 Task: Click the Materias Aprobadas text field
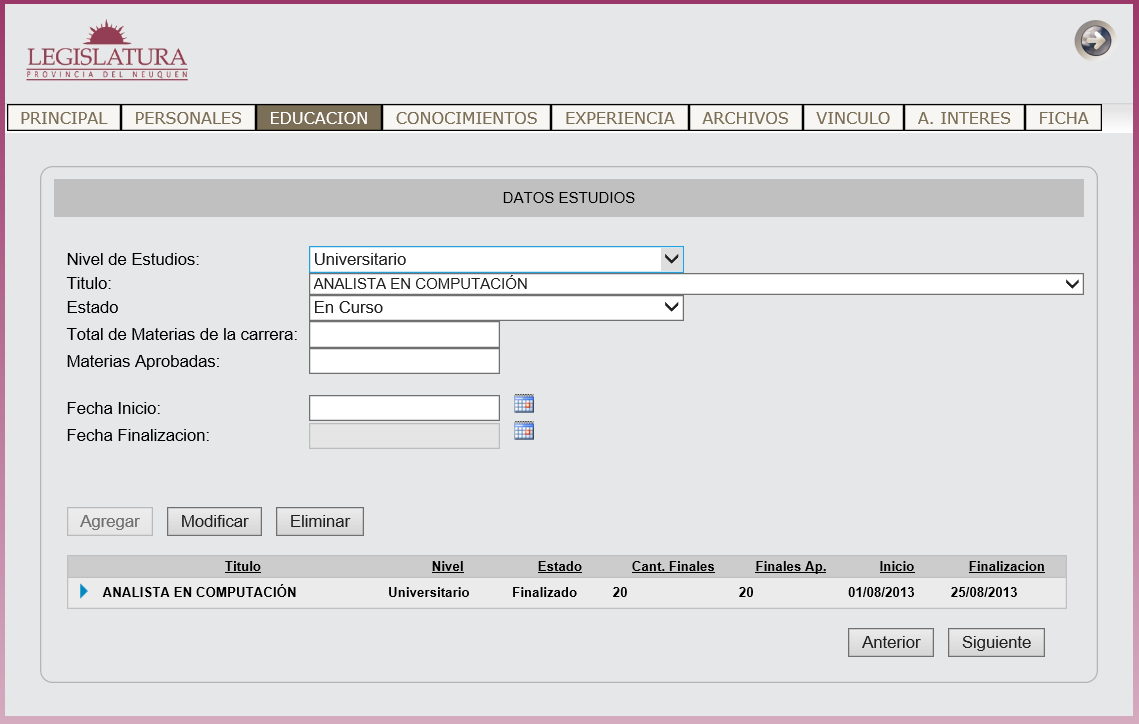[404, 361]
